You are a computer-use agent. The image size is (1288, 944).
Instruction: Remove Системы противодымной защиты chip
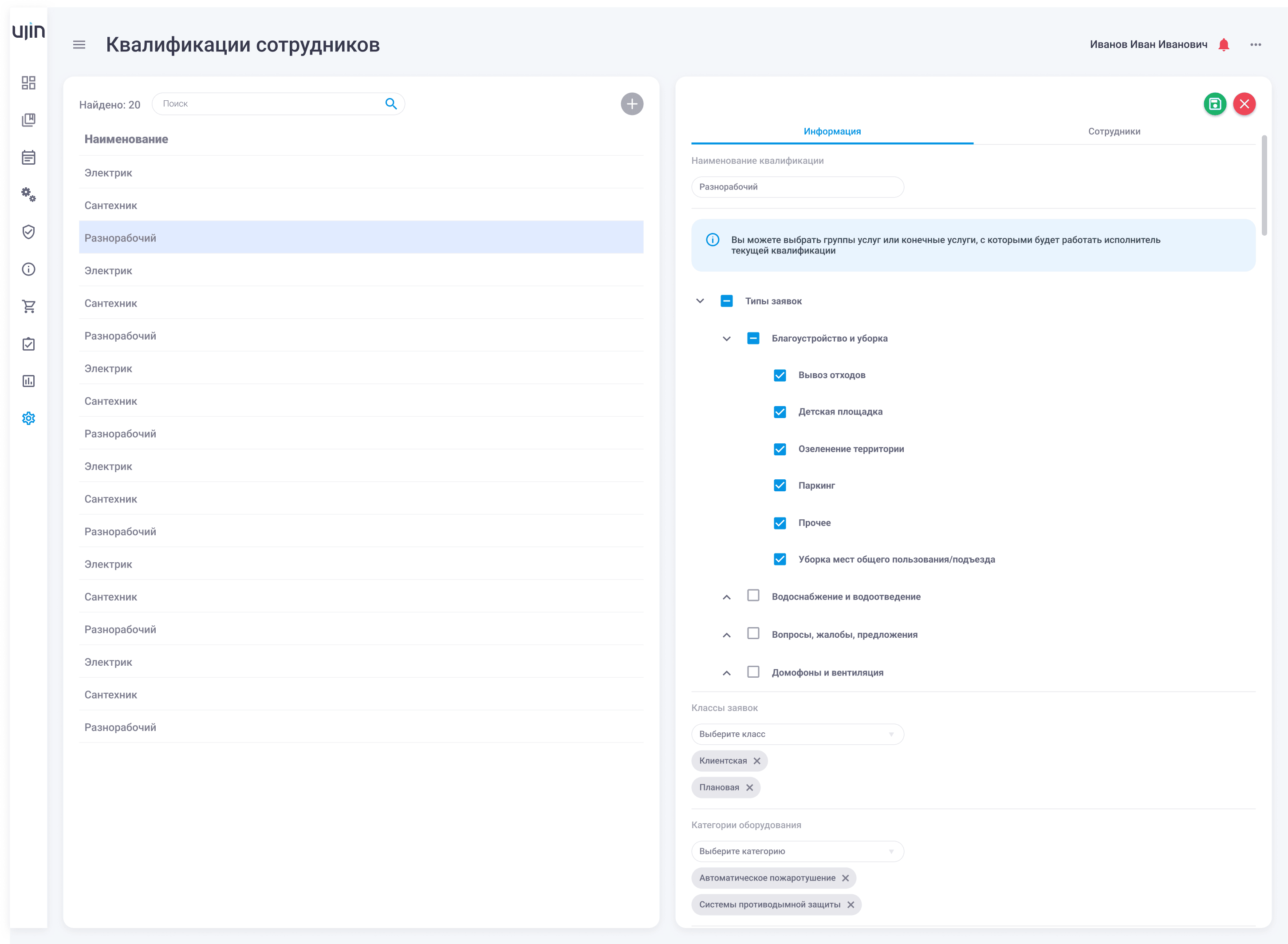(851, 905)
